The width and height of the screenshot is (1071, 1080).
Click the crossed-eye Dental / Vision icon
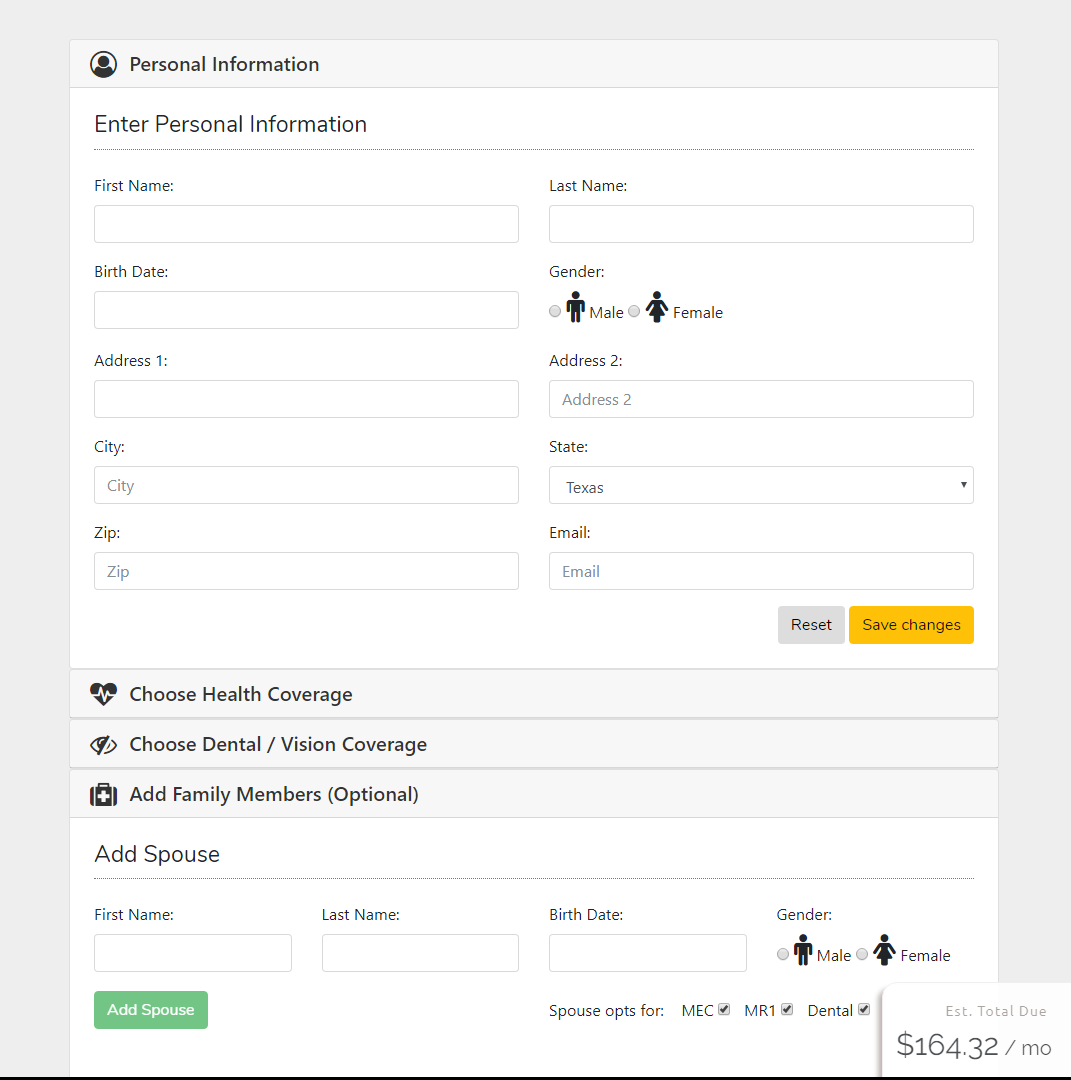103,744
